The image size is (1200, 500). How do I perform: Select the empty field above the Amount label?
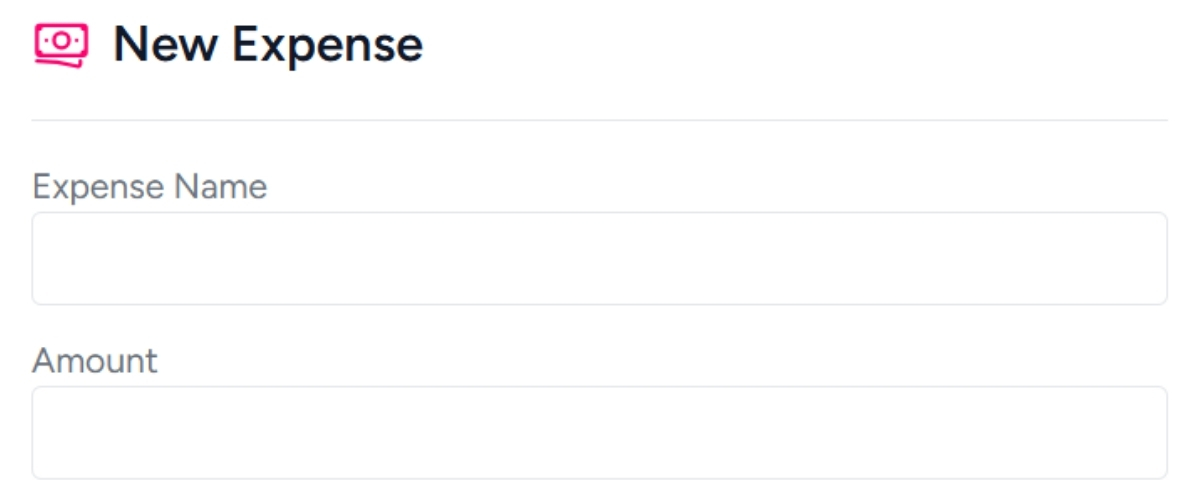coord(599,258)
